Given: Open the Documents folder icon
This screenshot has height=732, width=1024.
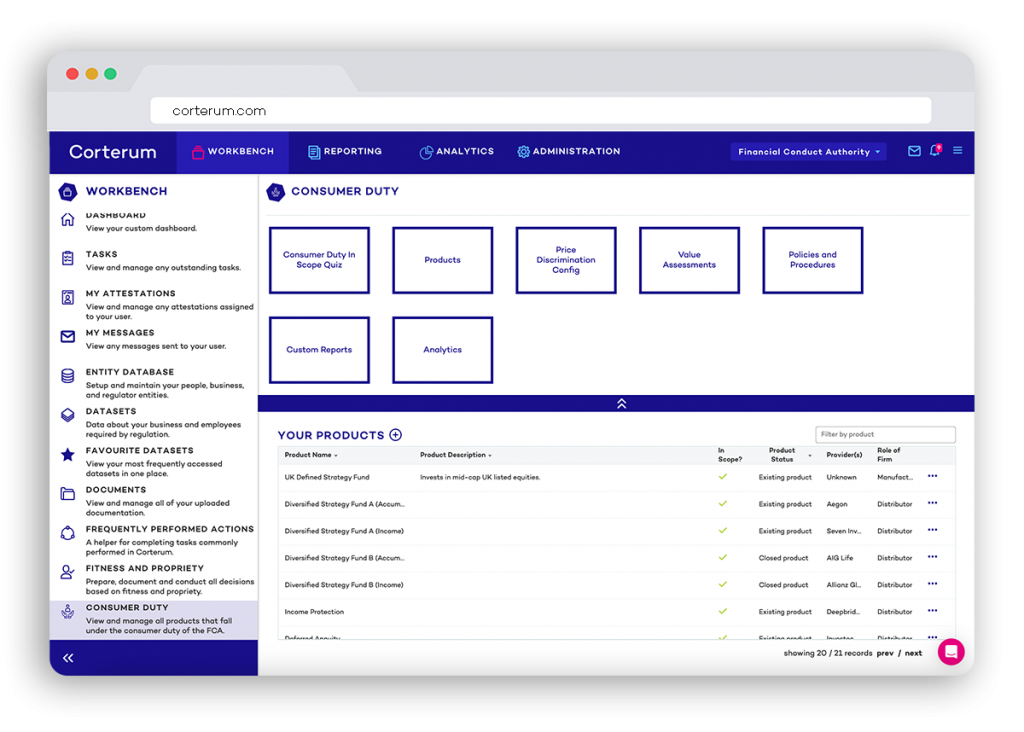Looking at the screenshot, I should coord(67,494).
